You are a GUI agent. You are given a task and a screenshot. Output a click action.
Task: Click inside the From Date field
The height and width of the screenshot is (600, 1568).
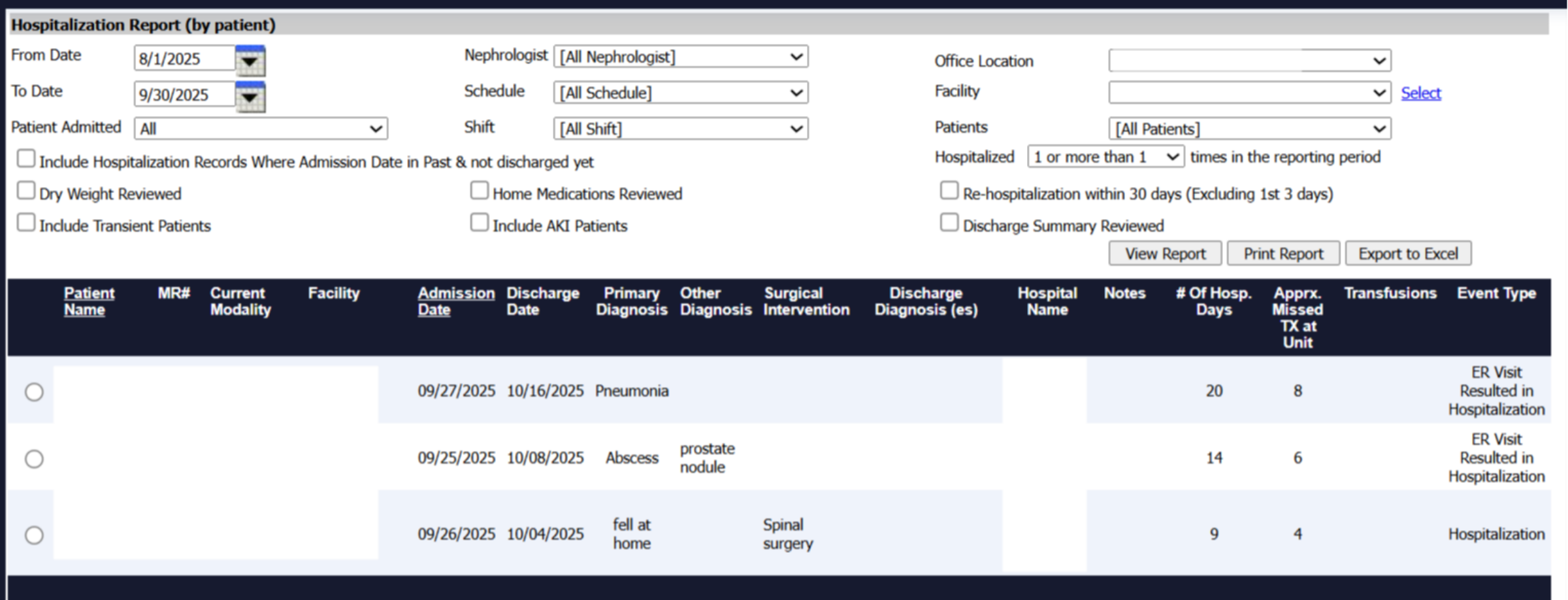click(x=185, y=59)
